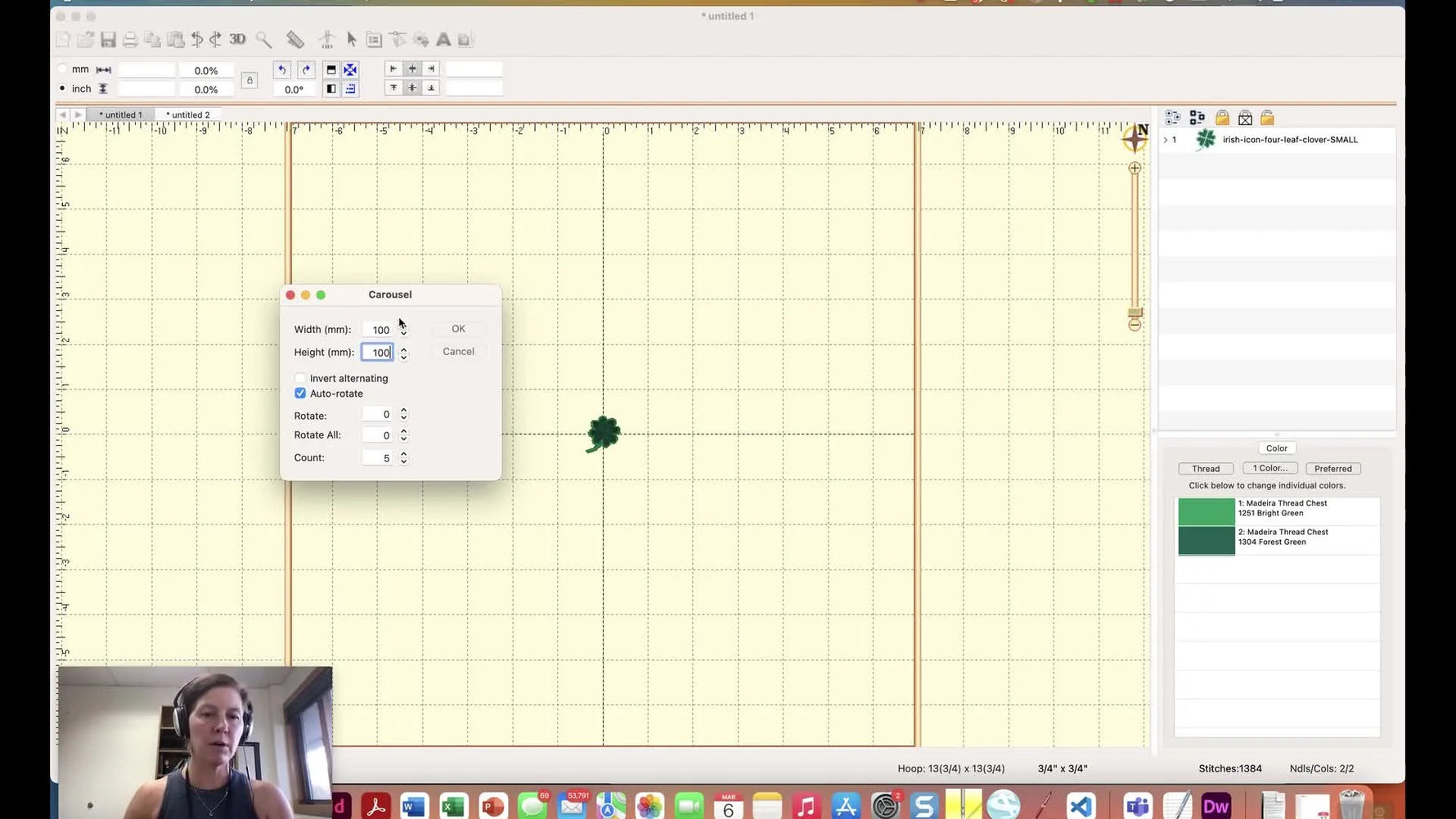Click the zoom out minus icon
The height and width of the screenshot is (819, 1456).
(x=1135, y=325)
